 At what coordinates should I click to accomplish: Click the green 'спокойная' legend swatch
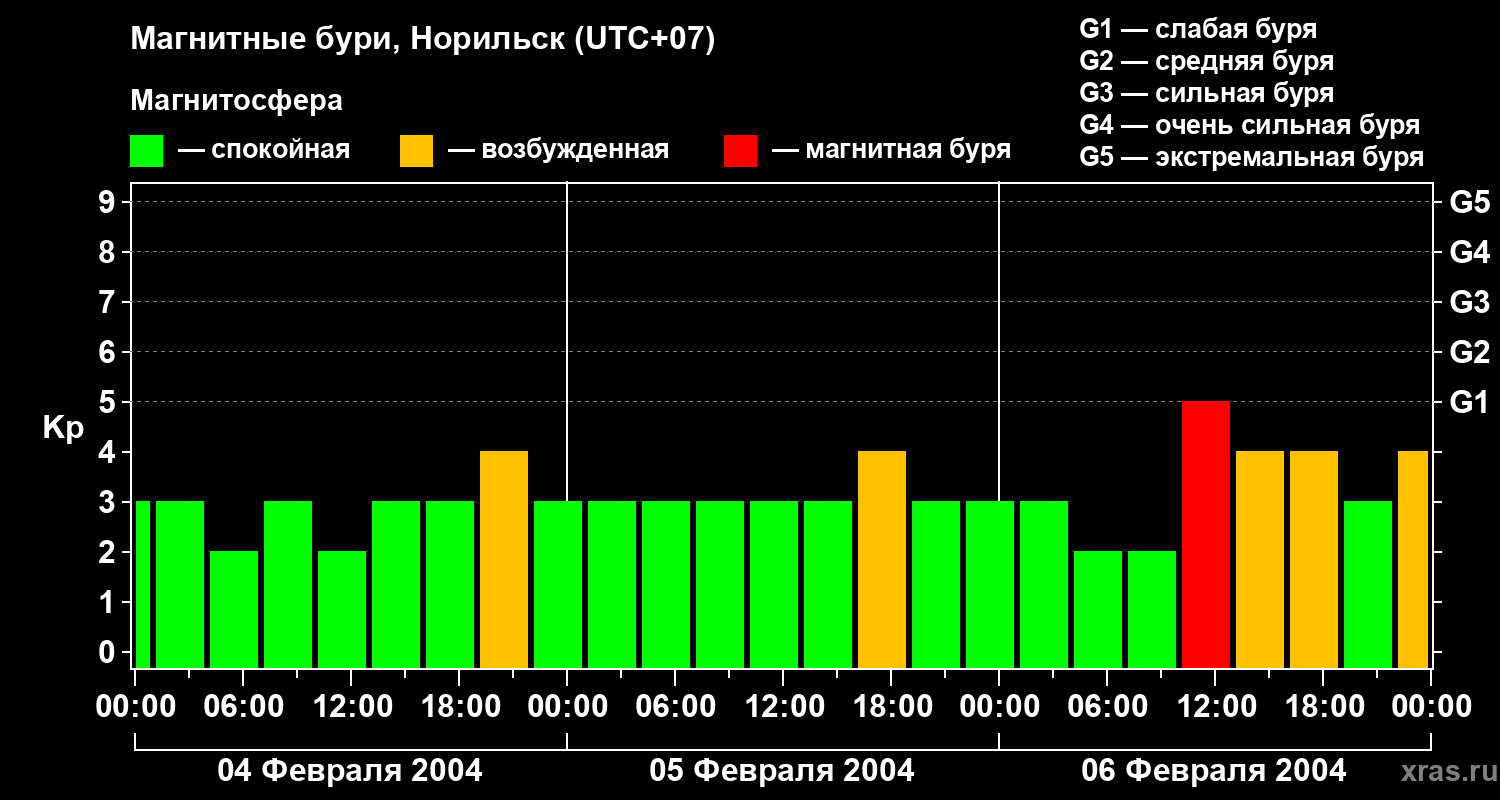(146, 151)
